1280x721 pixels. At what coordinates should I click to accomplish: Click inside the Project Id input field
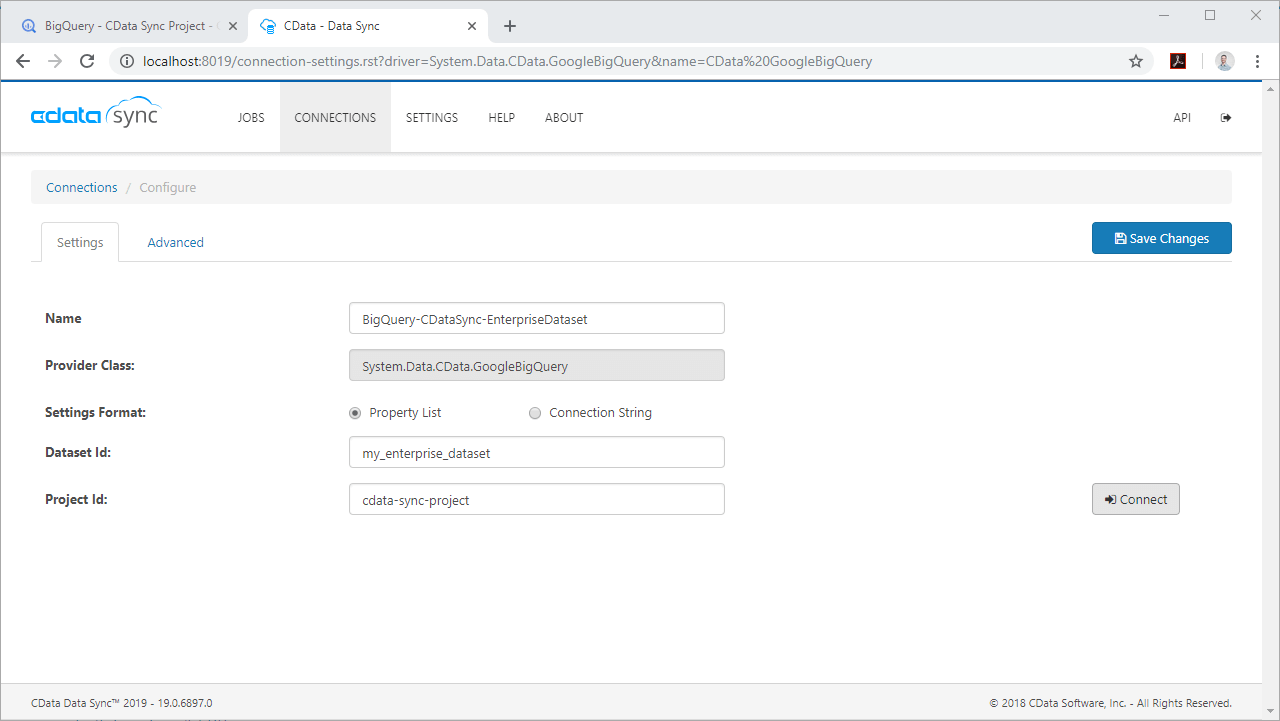click(x=536, y=498)
